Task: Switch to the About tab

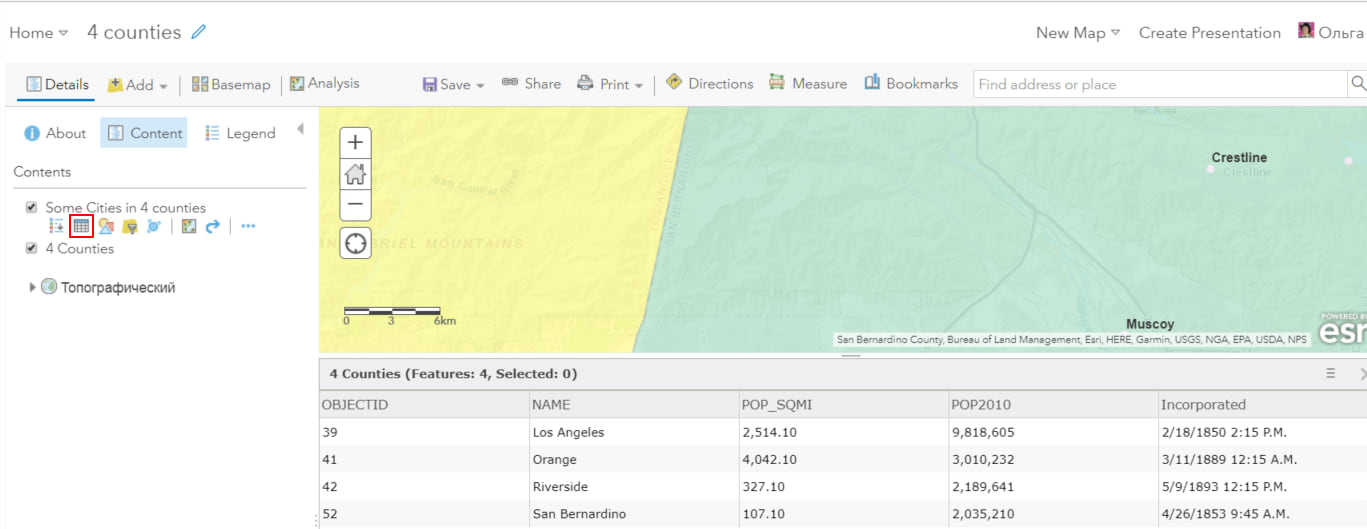Action: coord(55,133)
